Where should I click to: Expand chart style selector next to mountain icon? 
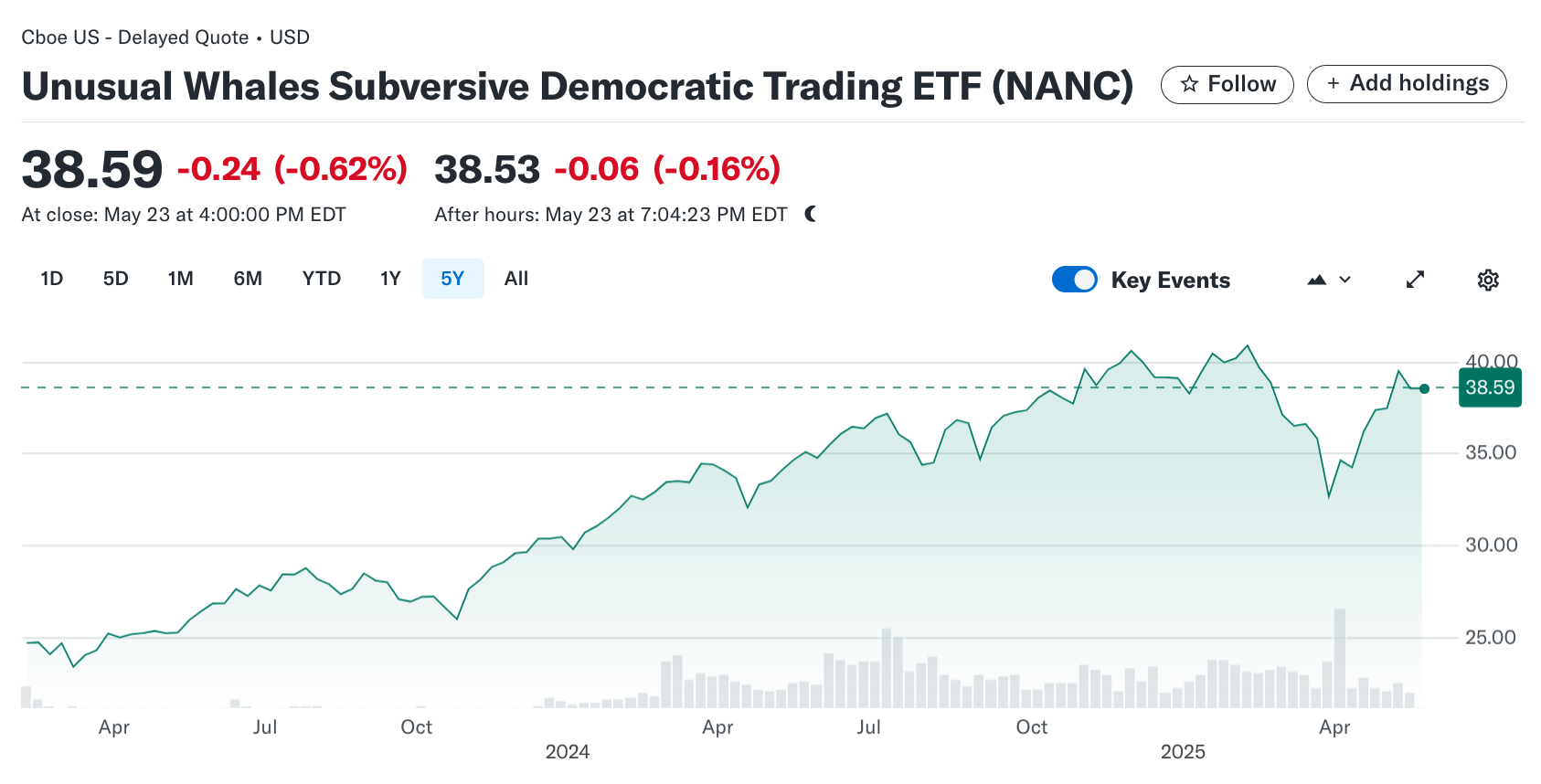1344,280
